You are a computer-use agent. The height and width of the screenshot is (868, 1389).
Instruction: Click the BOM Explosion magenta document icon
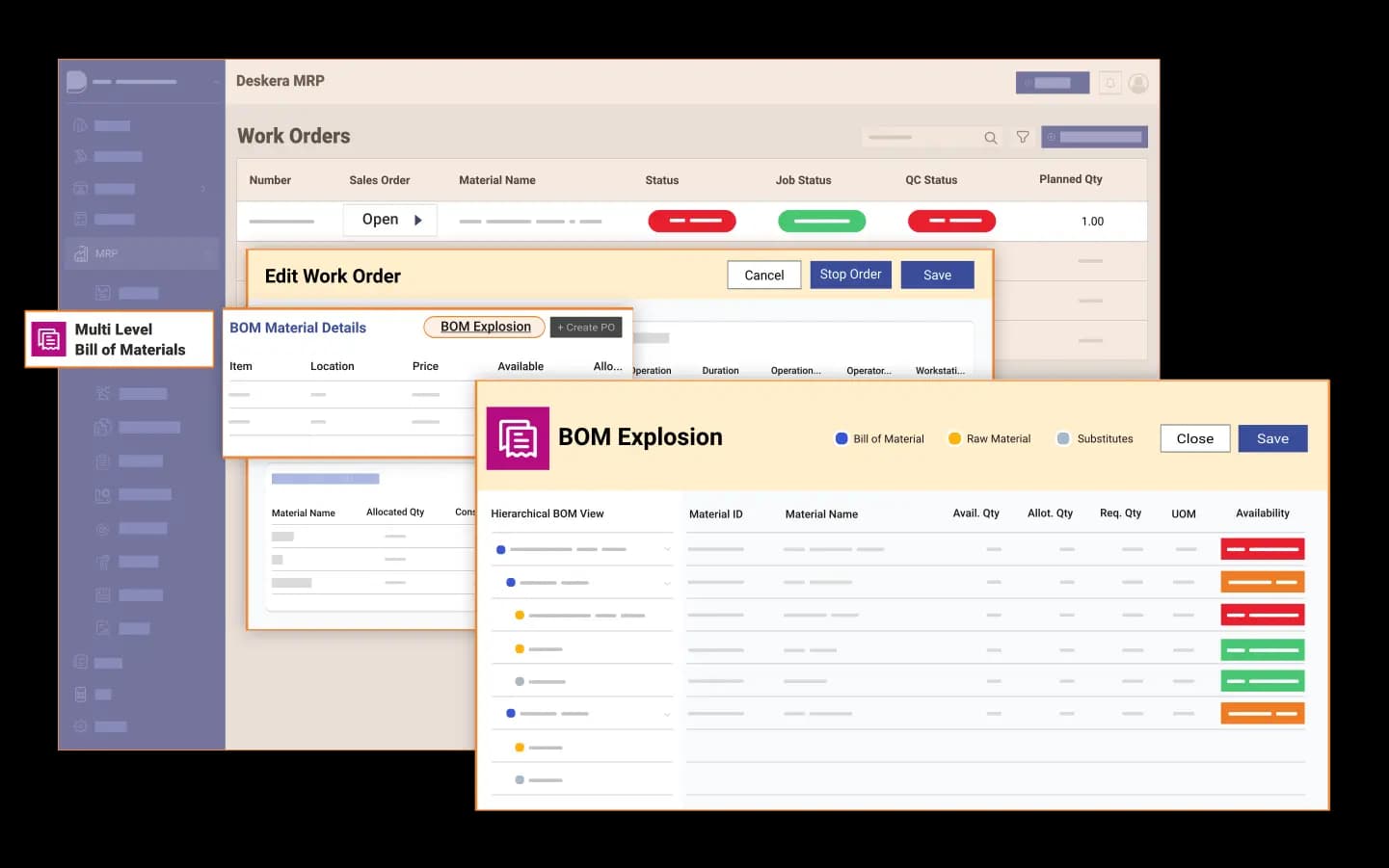[518, 438]
